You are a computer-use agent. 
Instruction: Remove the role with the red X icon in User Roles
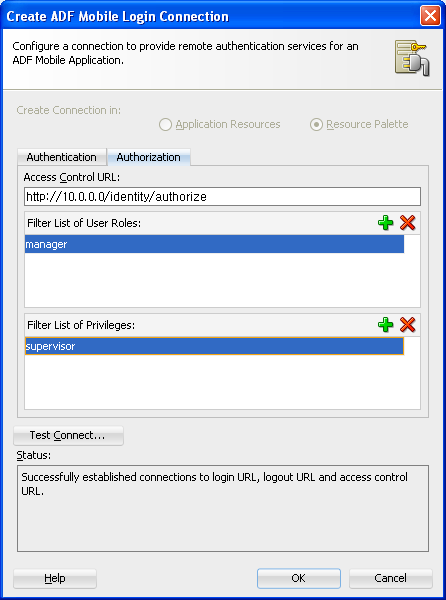point(407,223)
